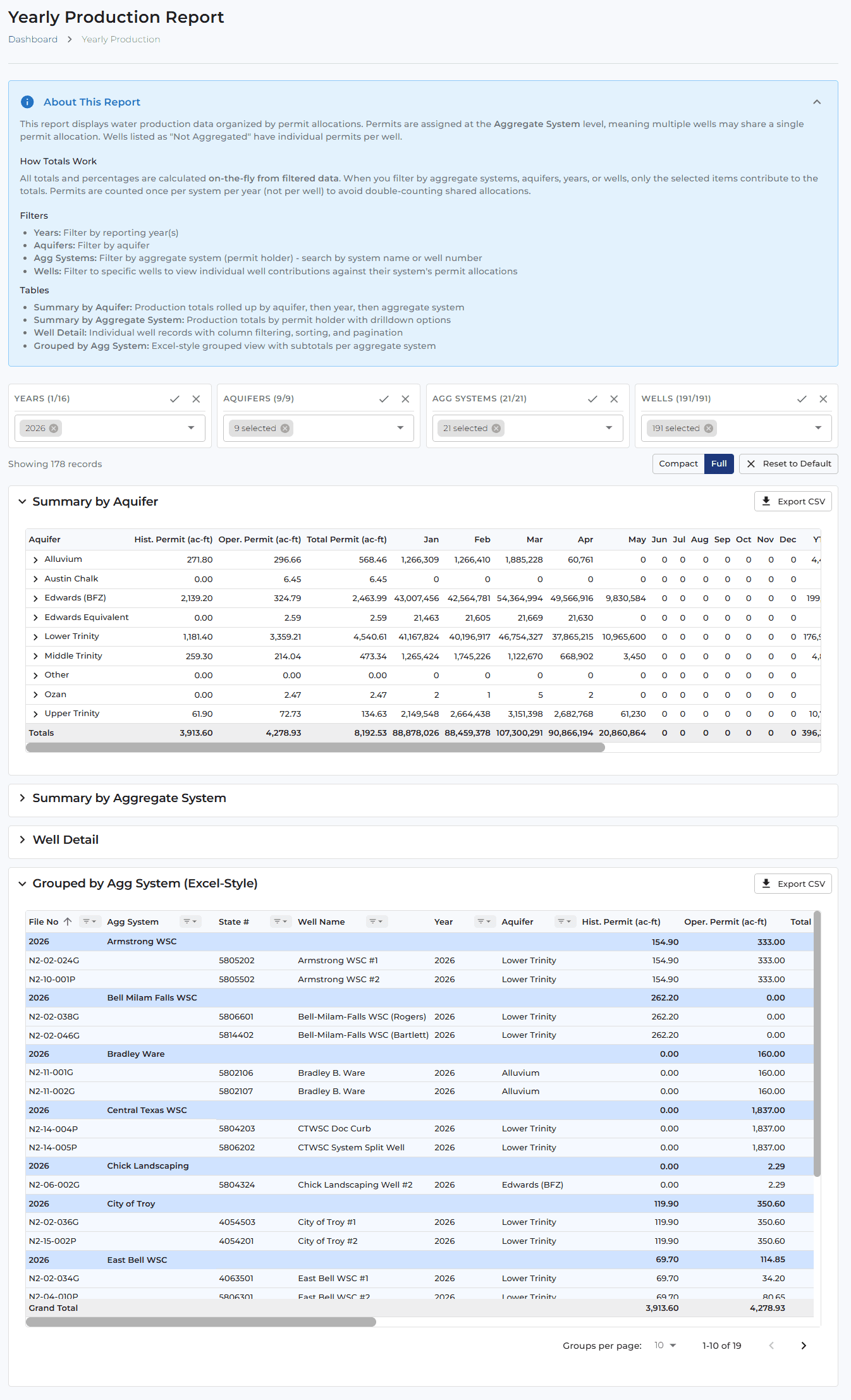The height and width of the screenshot is (1400, 851).
Task: Click the info icon beside About This Report
Action: click(x=27, y=102)
